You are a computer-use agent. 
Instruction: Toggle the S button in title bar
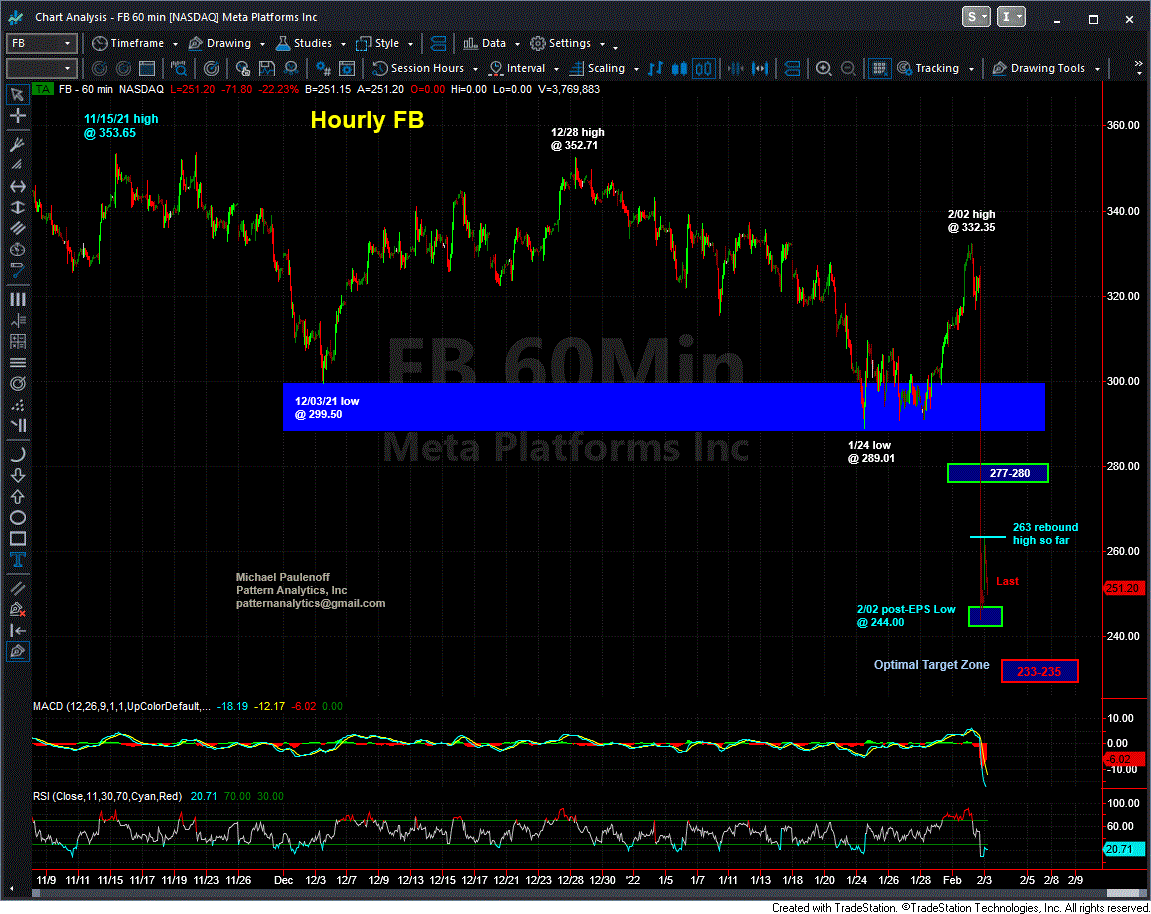pos(976,16)
